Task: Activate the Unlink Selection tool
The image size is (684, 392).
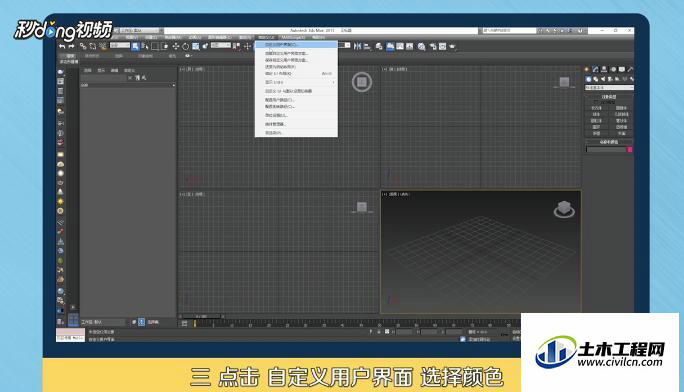Action: click(92, 46)
